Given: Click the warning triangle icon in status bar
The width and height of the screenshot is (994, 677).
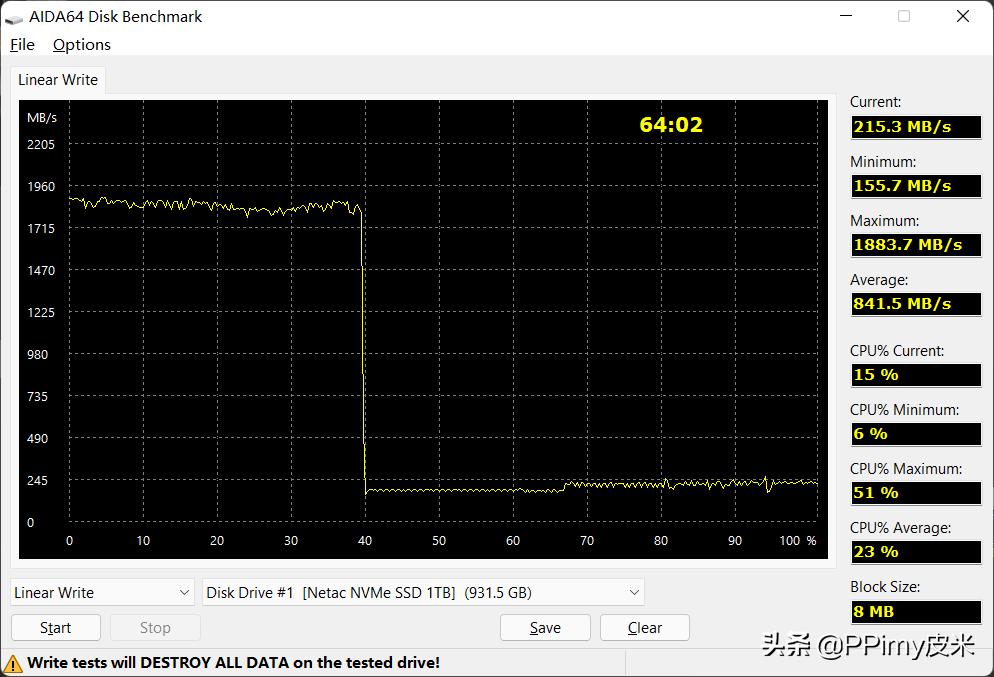Looking at the screenshot, I should click(x=13, y=664).
